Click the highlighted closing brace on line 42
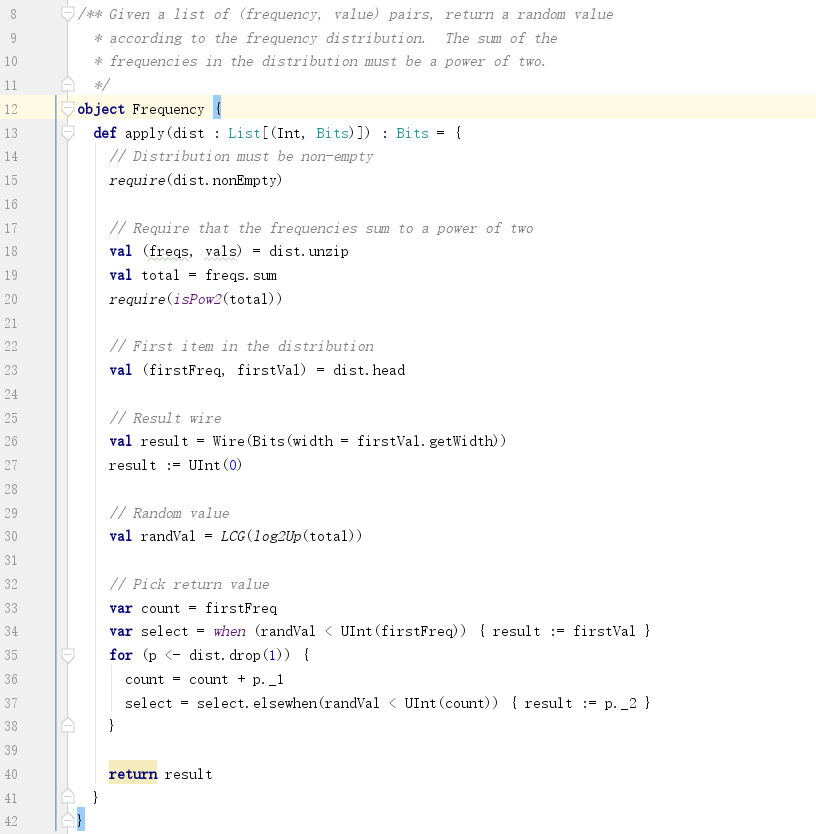This screenshot has height=834, width=816. click(x=80, y=820)
